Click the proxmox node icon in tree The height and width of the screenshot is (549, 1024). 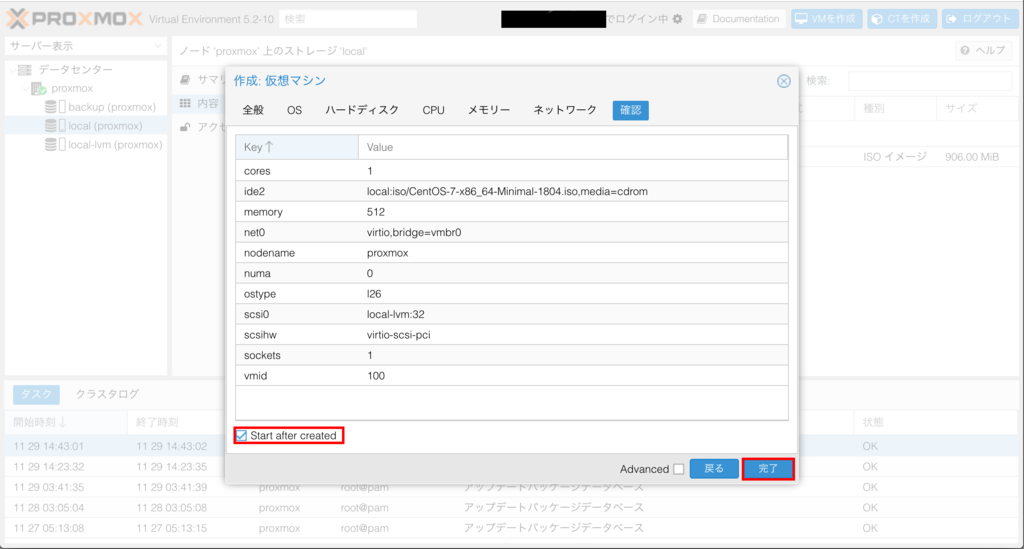click(x=39, y=89)
